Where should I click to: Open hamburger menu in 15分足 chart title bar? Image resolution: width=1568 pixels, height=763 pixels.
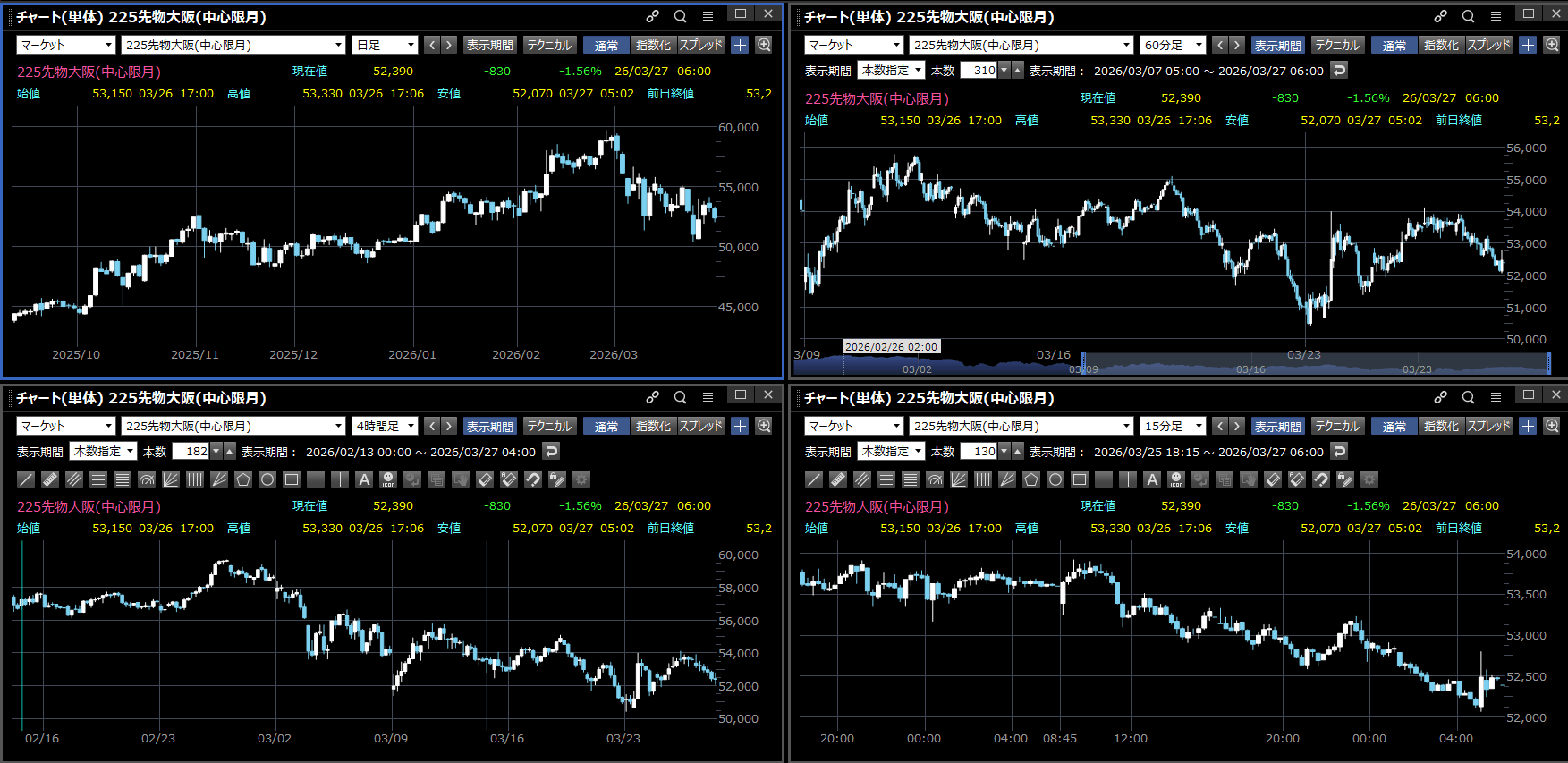1496,397
